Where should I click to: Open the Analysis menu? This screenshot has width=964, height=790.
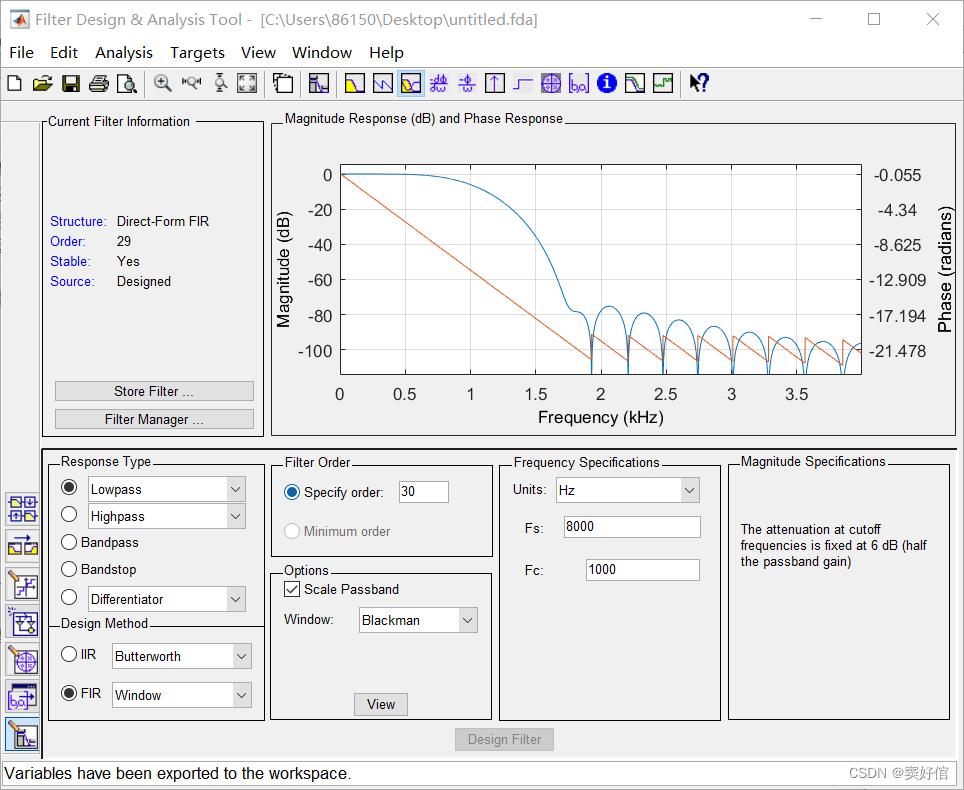pyautogui.click(x=124, y=52)
